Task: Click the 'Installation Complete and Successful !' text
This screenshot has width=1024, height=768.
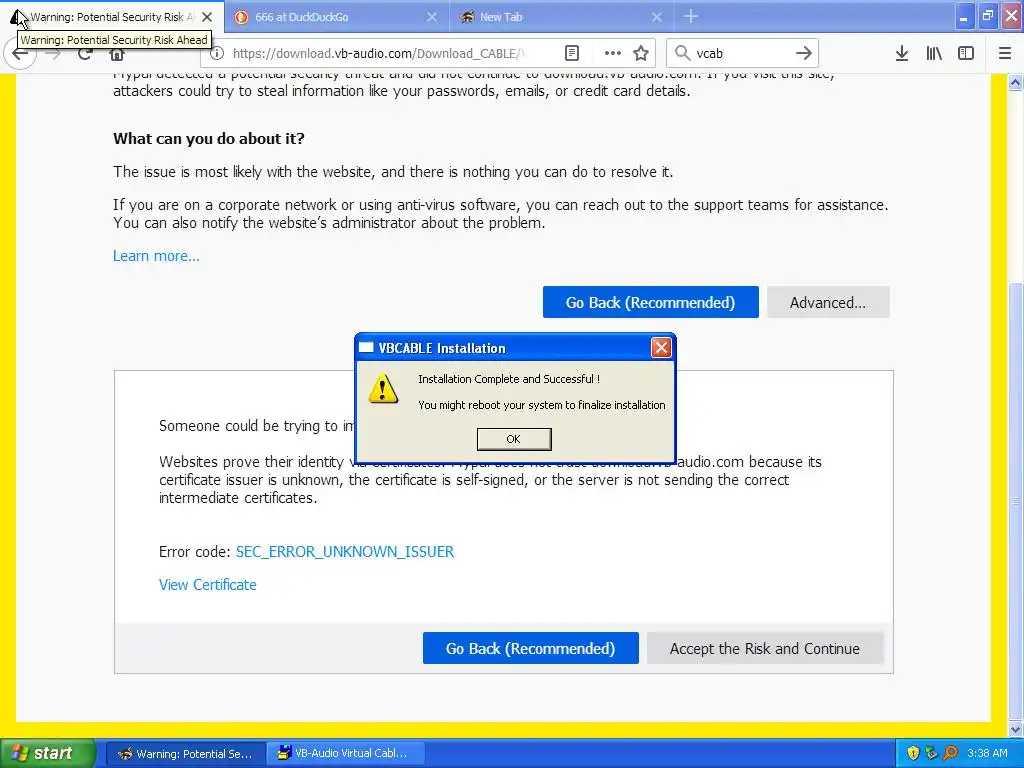Action: point(509,379)
